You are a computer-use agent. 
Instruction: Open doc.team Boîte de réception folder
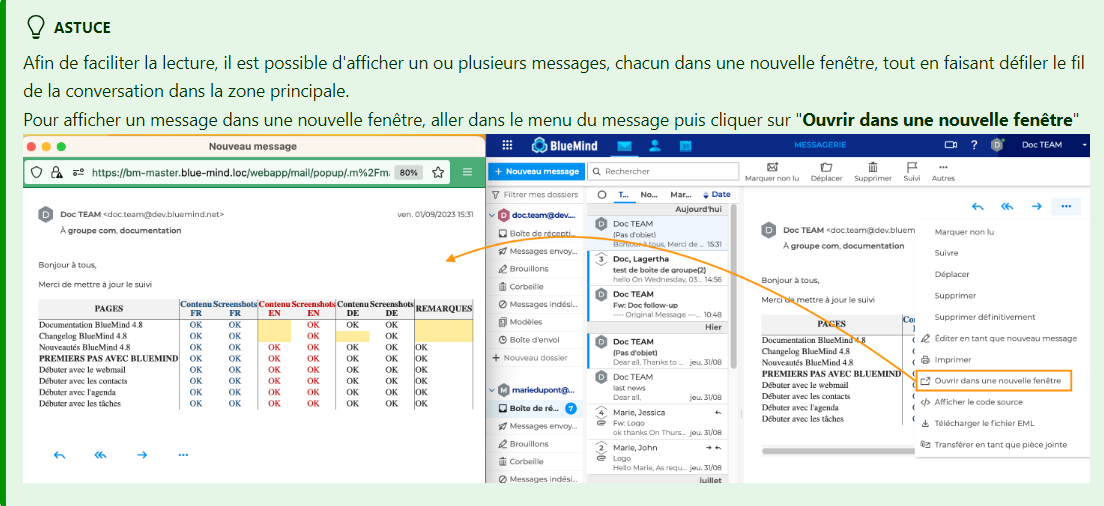coord(537,233)
